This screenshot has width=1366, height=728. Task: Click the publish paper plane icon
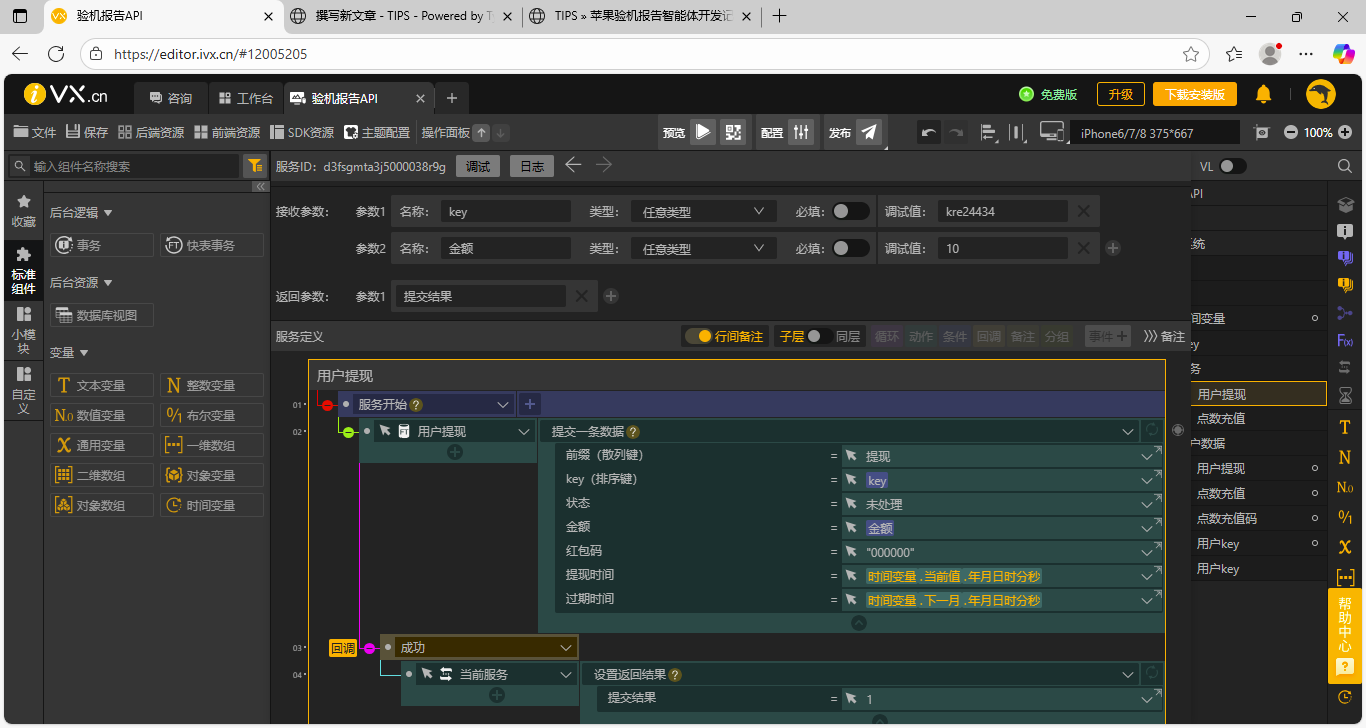[x=869, y=132]
